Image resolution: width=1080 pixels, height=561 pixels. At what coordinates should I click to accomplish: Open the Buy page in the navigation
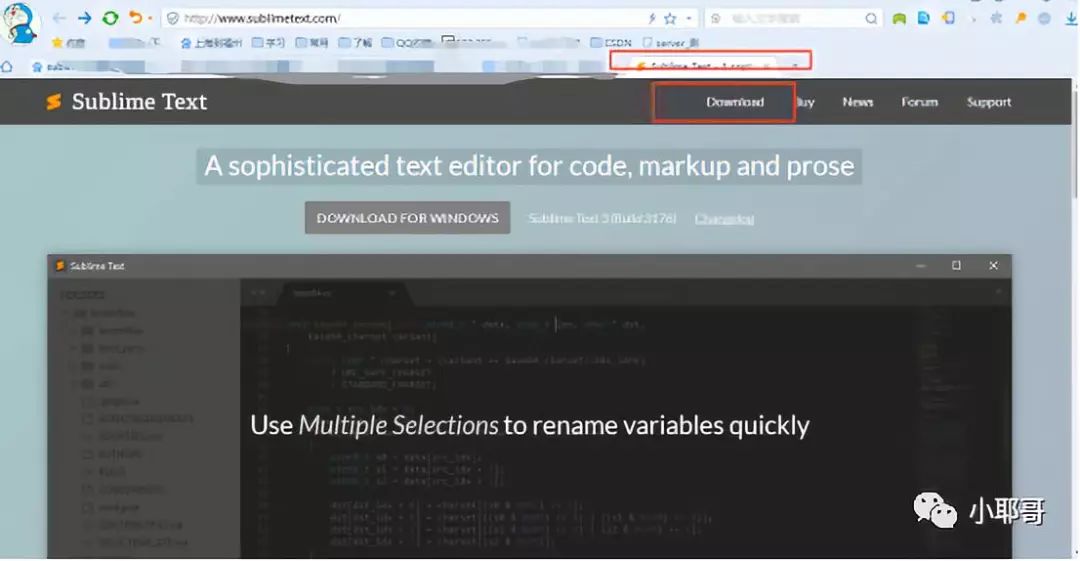(x=805, y=102)
